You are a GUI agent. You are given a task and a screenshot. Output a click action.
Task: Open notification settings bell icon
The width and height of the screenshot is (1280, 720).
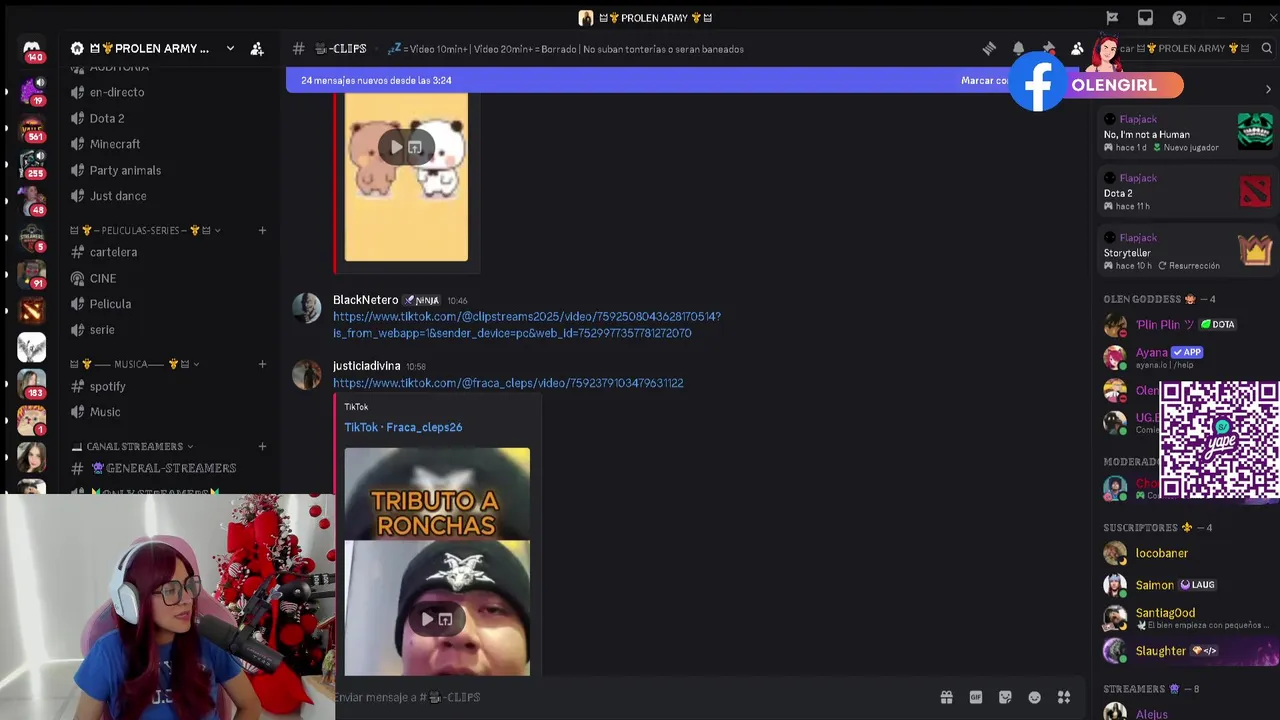(x=1018, y=48)
